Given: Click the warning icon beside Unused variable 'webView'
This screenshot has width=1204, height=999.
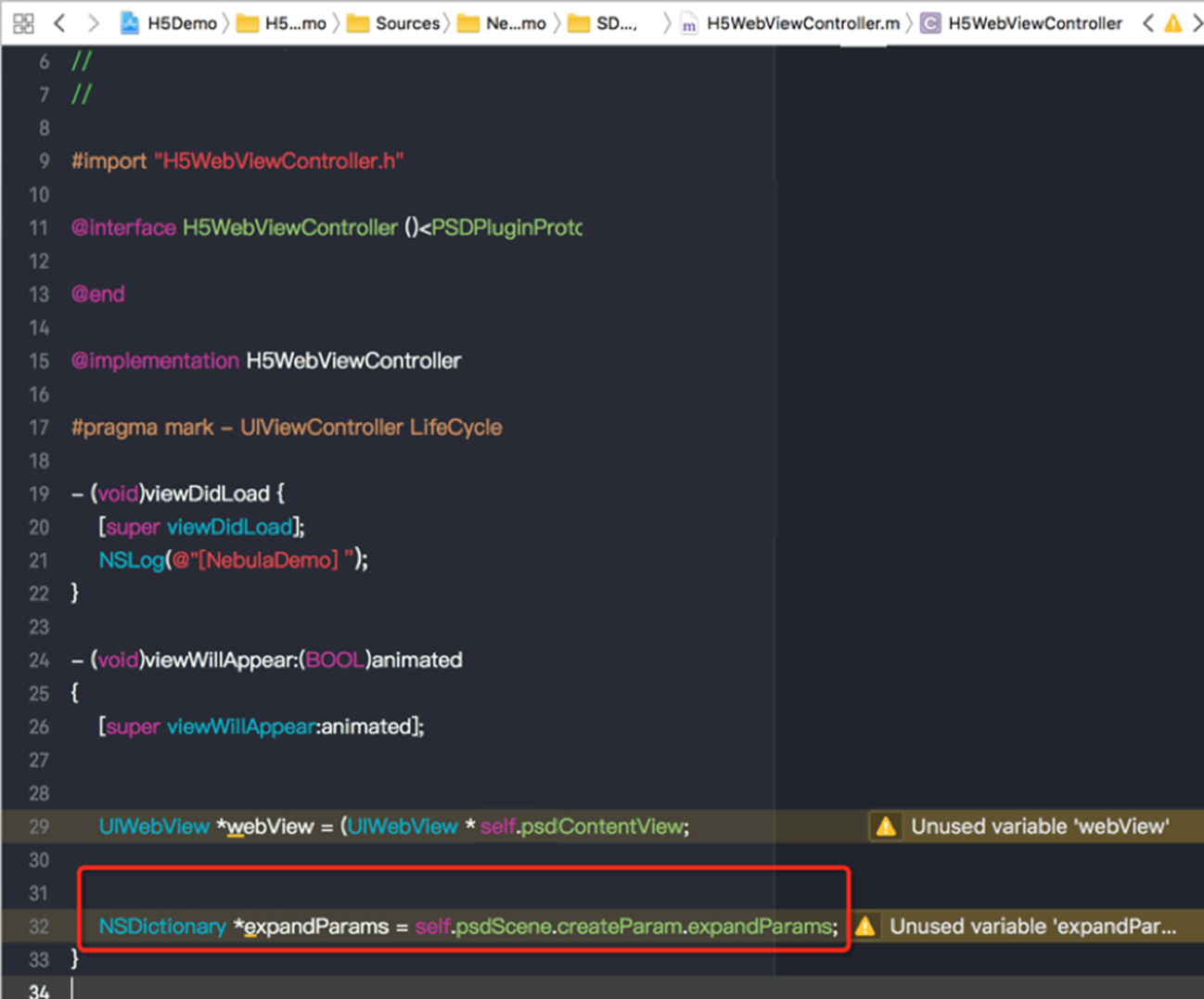Looking at the screenshot, I should pyautogui.click(x=886, y=826).
